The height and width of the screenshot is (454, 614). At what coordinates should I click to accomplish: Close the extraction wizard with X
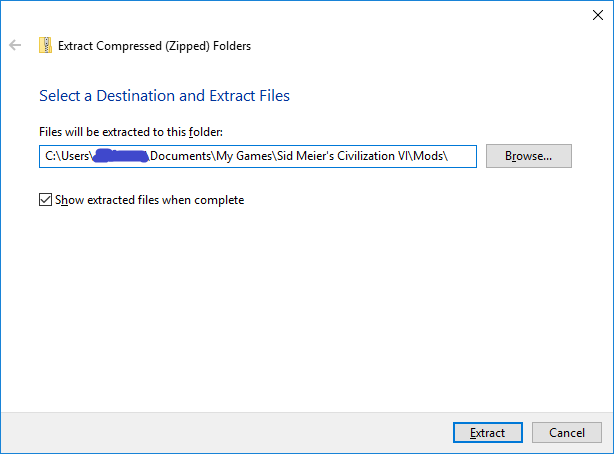598,15
